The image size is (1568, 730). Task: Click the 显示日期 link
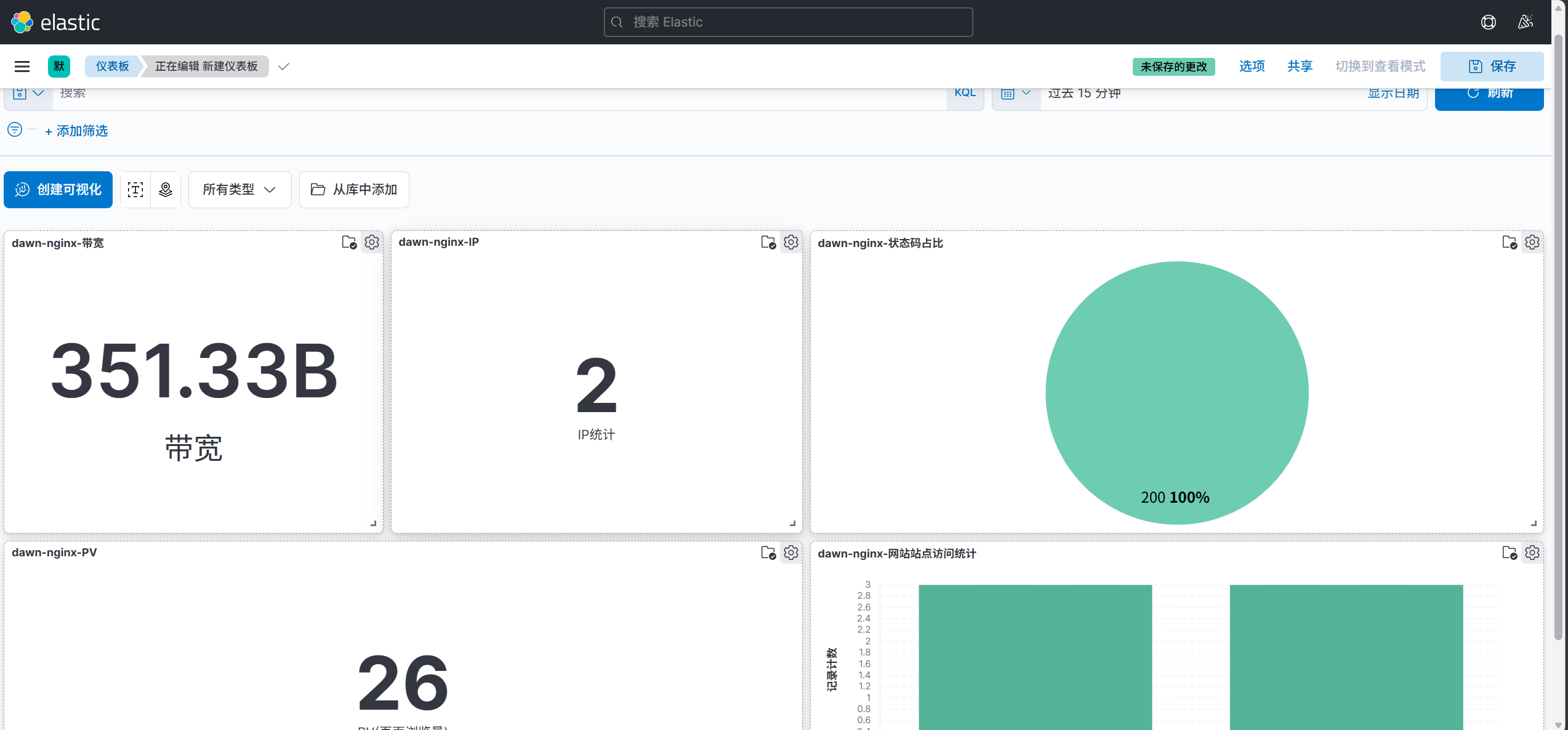[x=1393, y=94]
